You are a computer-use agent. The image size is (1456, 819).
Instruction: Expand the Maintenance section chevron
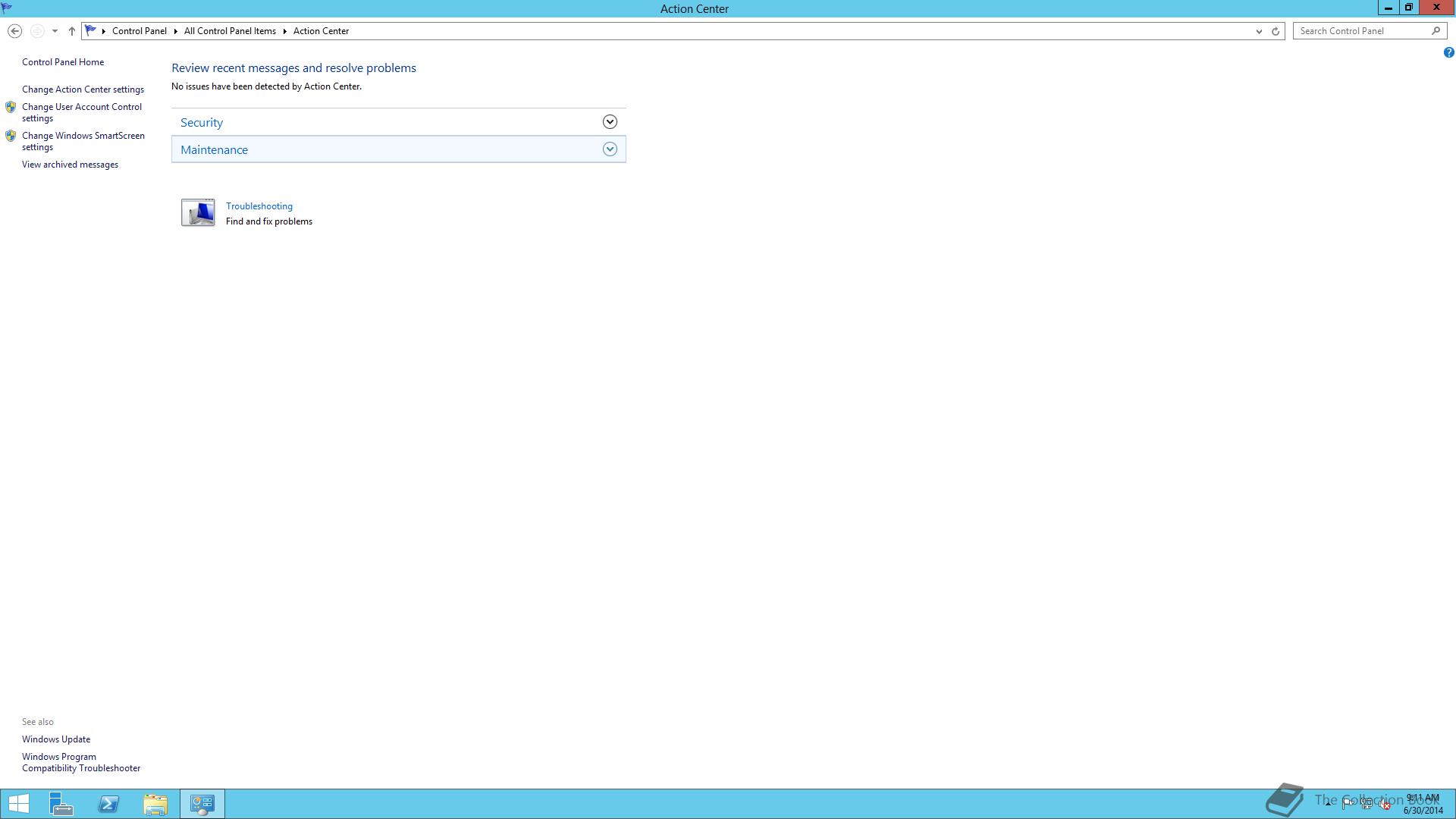pyautogui.click(x=610, y=149)
